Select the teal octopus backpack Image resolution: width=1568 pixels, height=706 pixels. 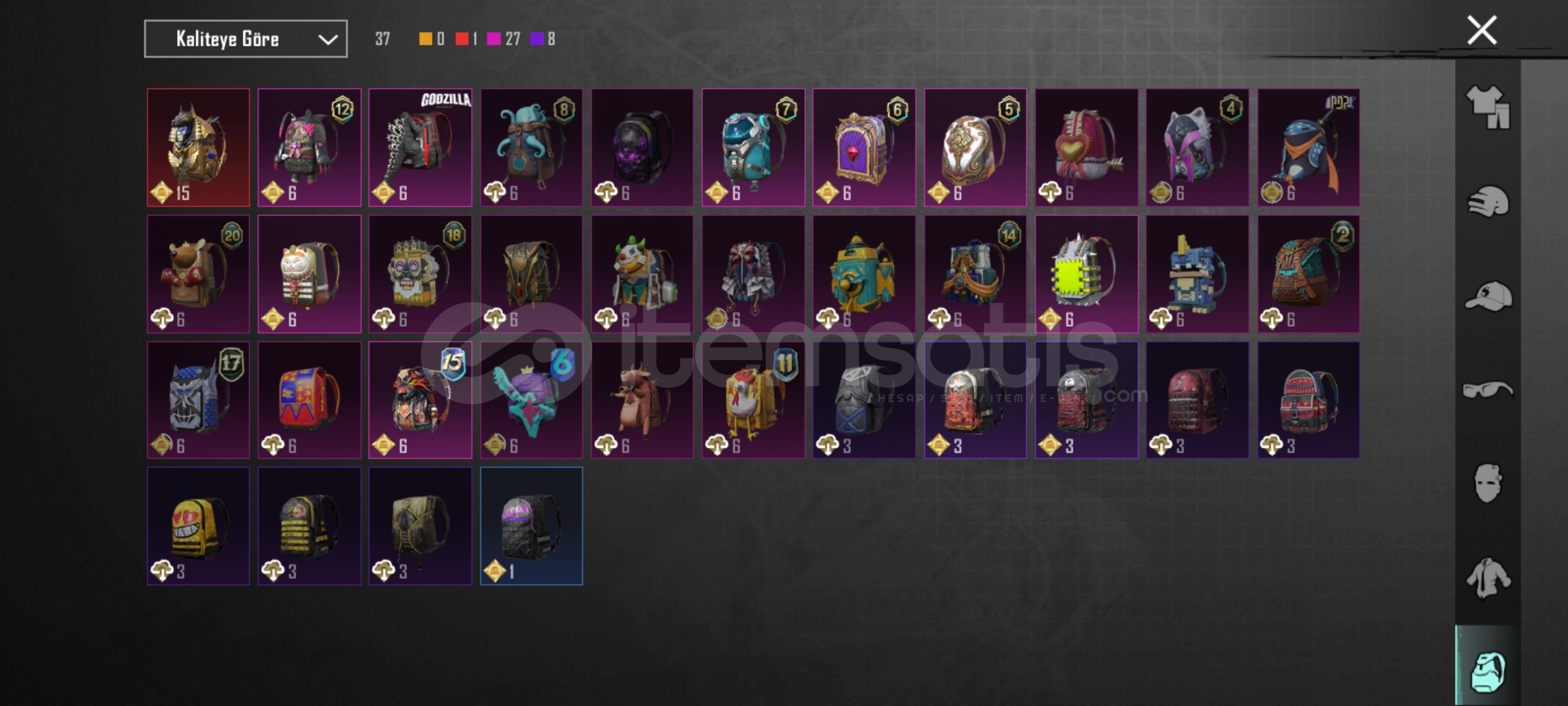(x=531, y=148)
